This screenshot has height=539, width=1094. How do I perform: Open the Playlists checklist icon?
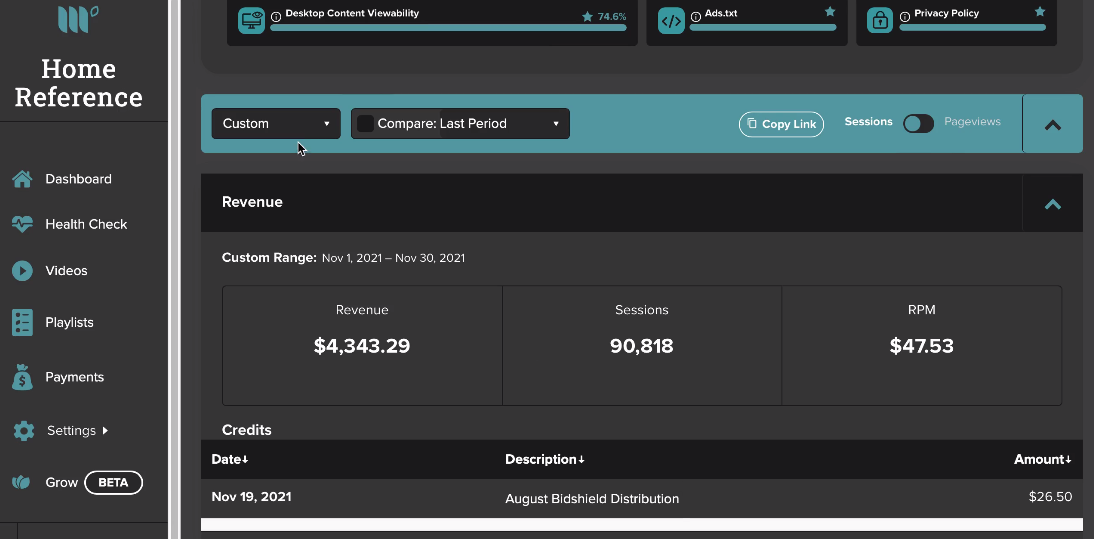click(x=22, y=323)
